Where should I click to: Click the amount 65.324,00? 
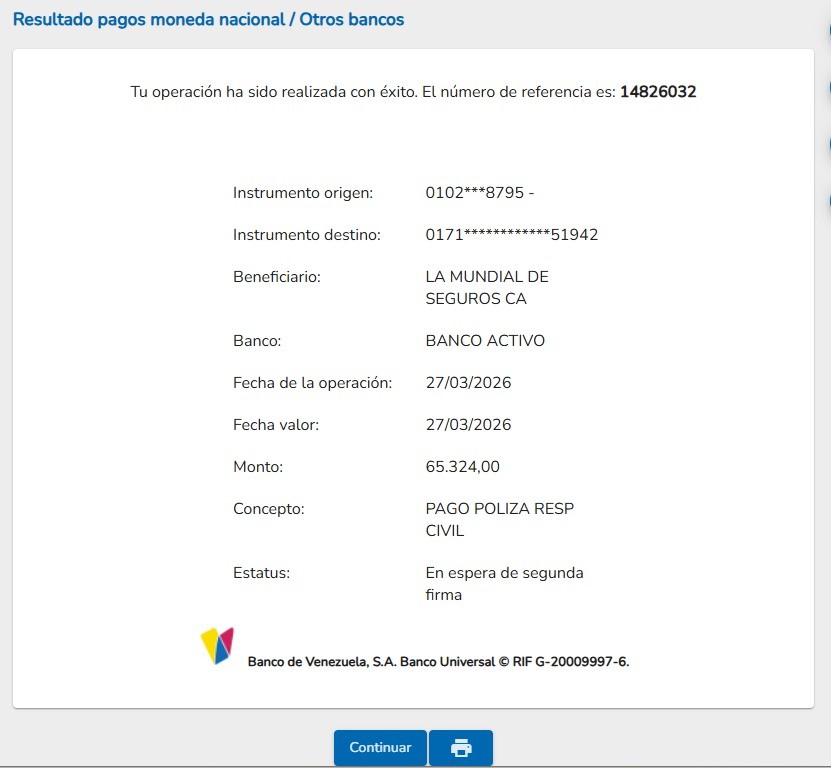point(462,467)
